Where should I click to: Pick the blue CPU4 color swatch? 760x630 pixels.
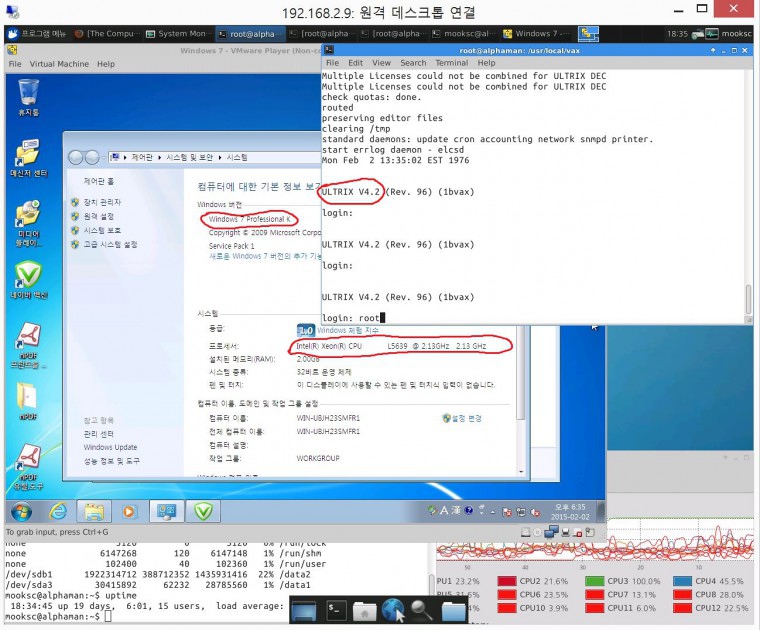click(682, 581)
